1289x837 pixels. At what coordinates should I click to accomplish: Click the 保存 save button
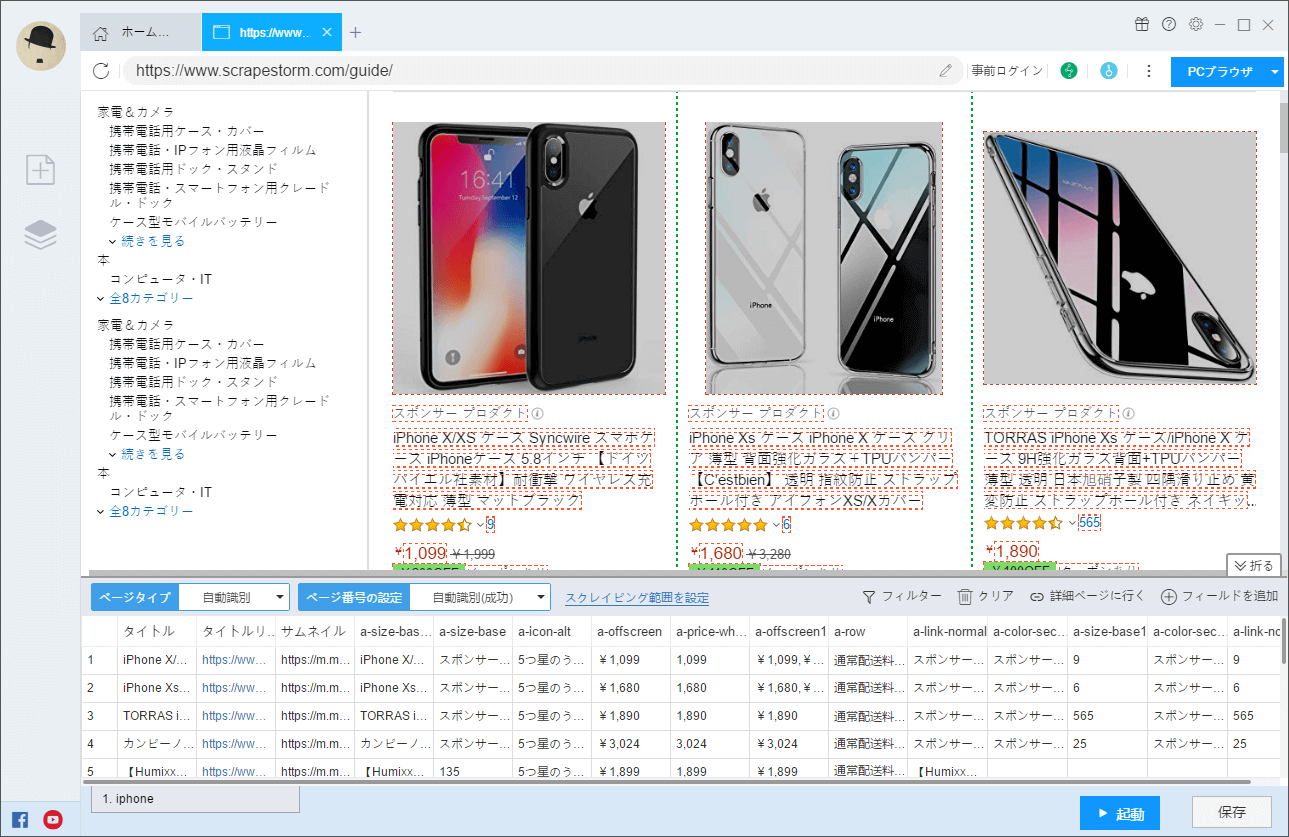click(x=1232, y=813)
